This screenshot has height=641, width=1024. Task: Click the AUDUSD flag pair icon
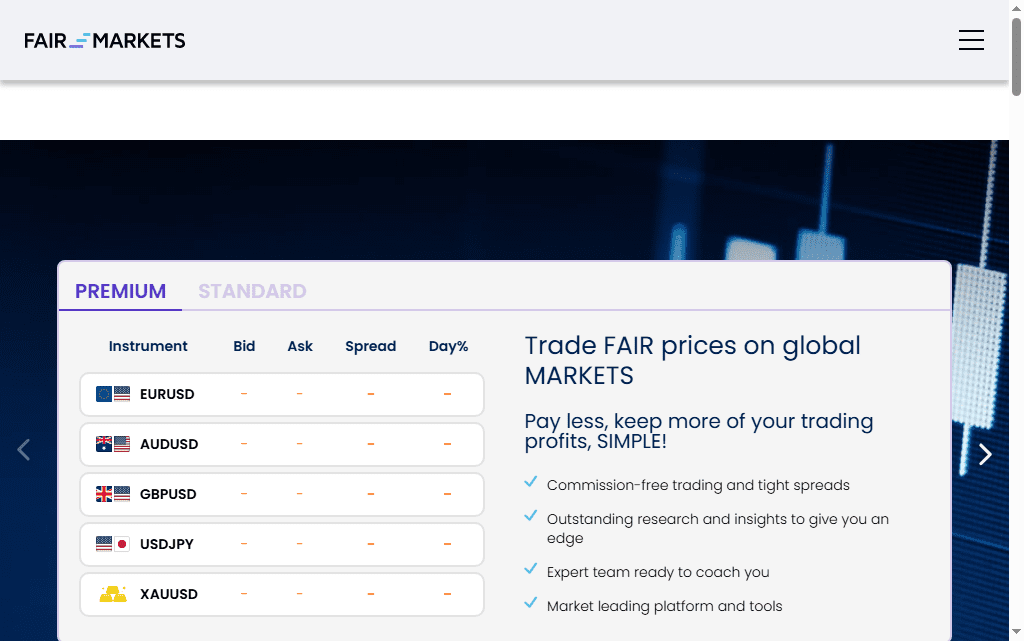(x=113, y=444)
